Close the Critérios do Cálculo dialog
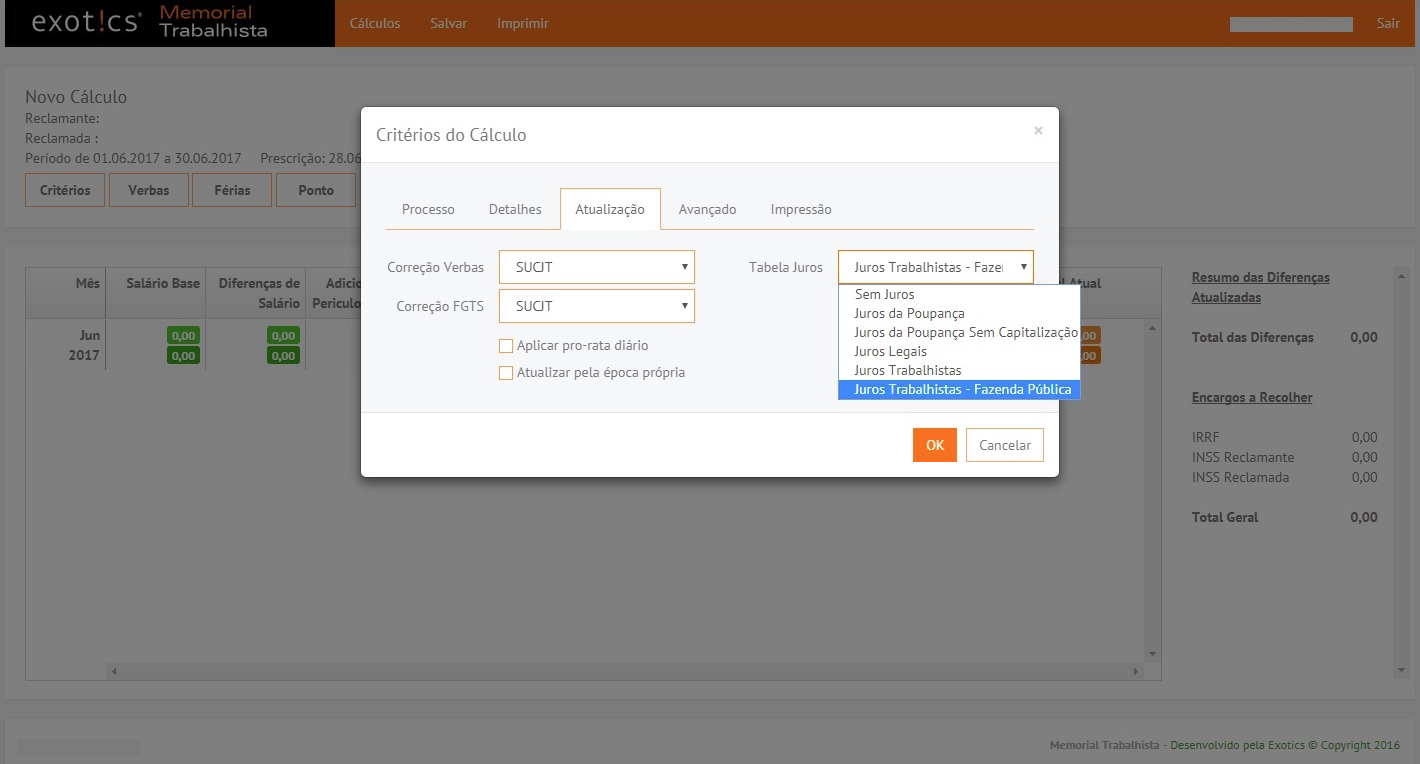The height and width of the screenshot is (764, 1420). click(1038, 131)
